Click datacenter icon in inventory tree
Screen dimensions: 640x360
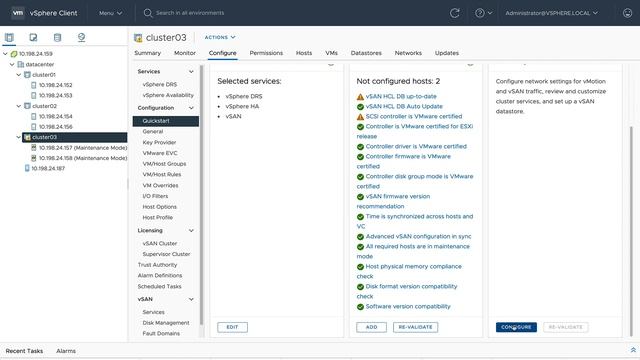(21, 64)
